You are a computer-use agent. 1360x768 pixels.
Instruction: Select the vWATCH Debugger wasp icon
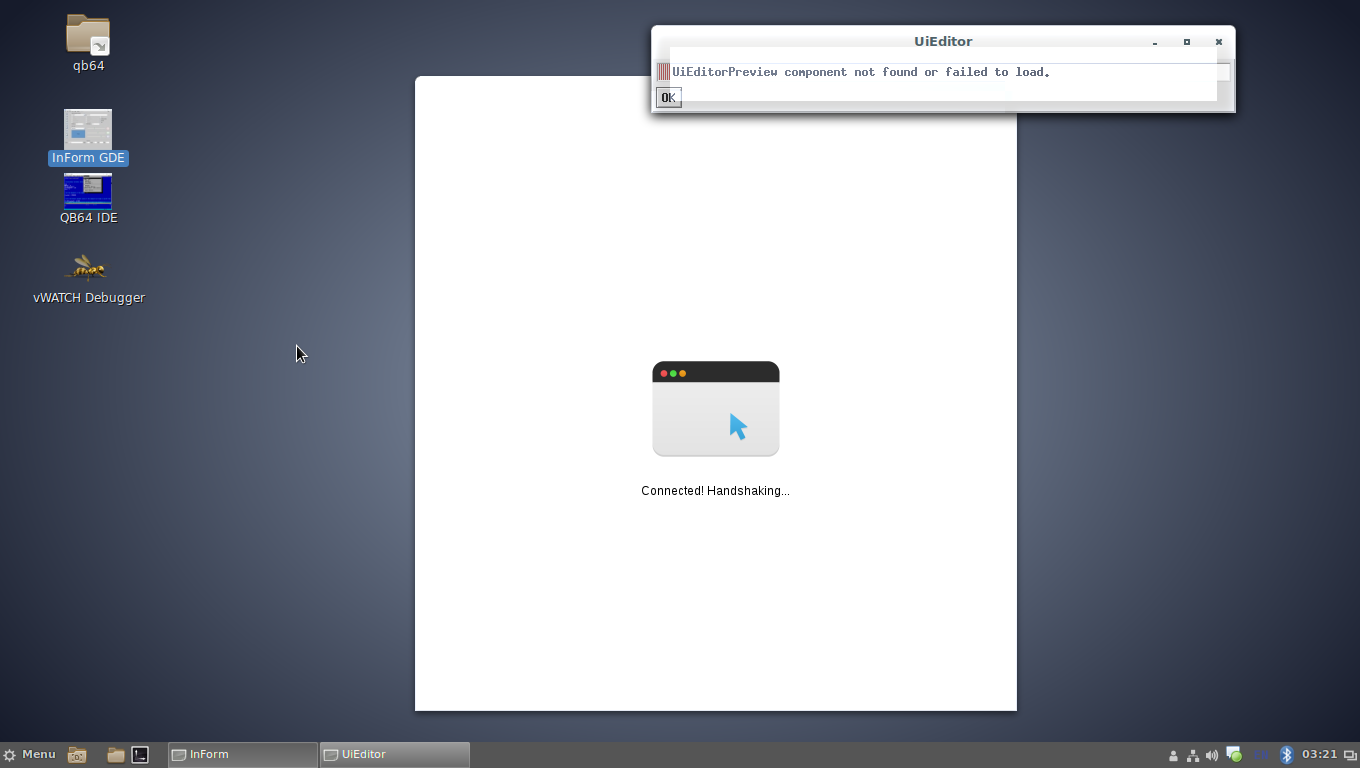point(88,268)
